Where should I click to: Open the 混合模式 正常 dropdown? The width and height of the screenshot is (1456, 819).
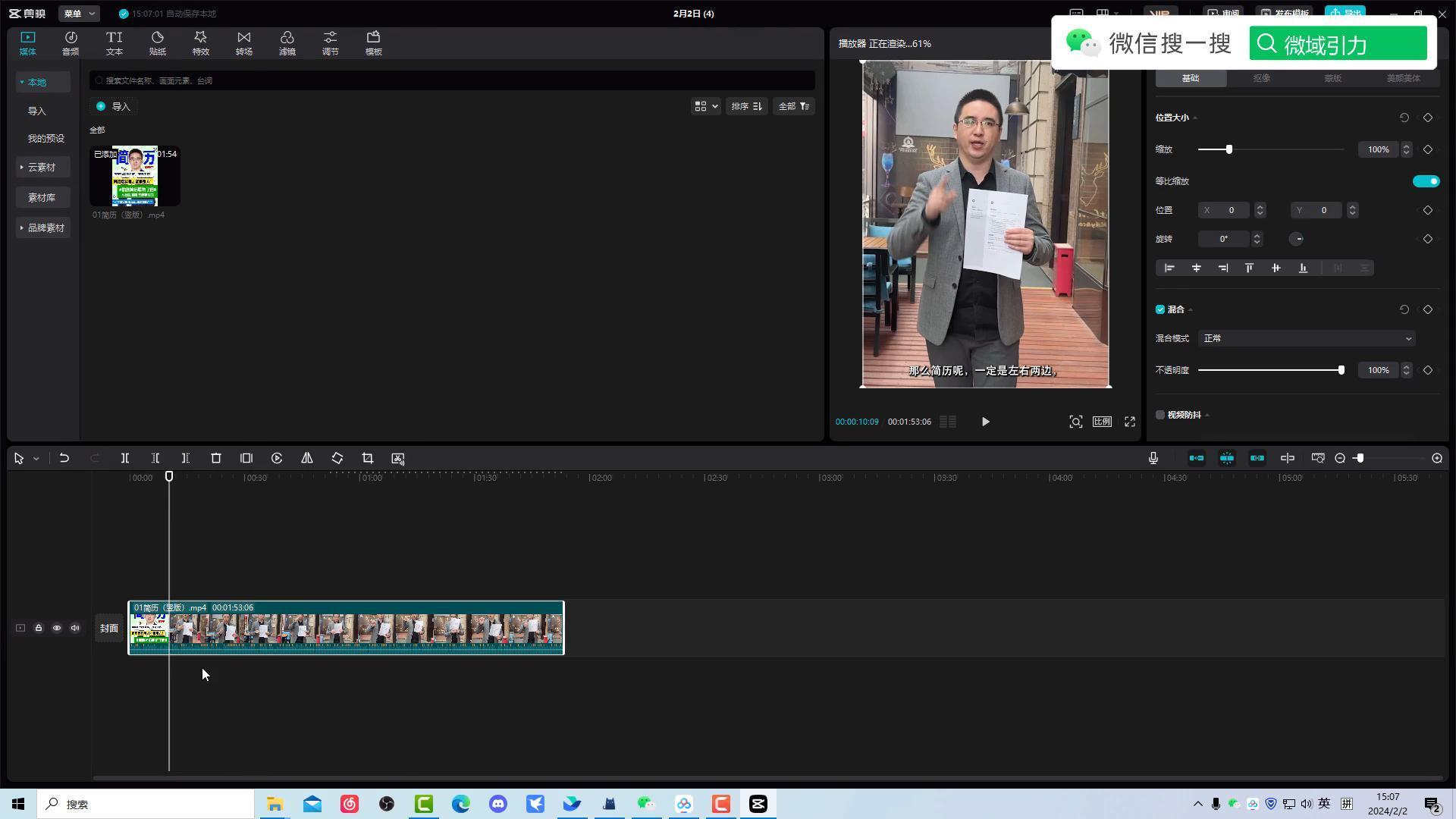pyautogui.click(x=1307, y=338)
